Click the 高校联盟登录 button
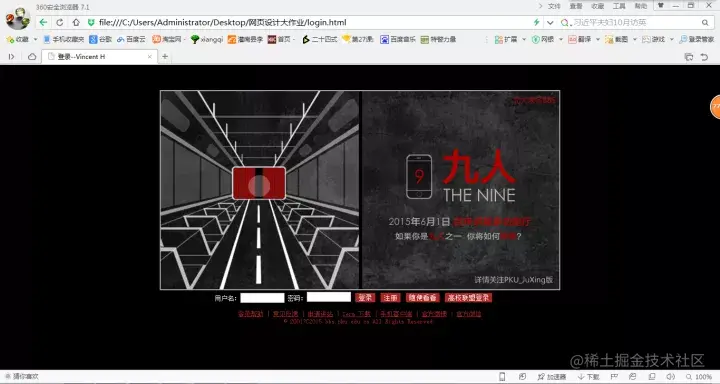The image size is (720, 384). 468,298
